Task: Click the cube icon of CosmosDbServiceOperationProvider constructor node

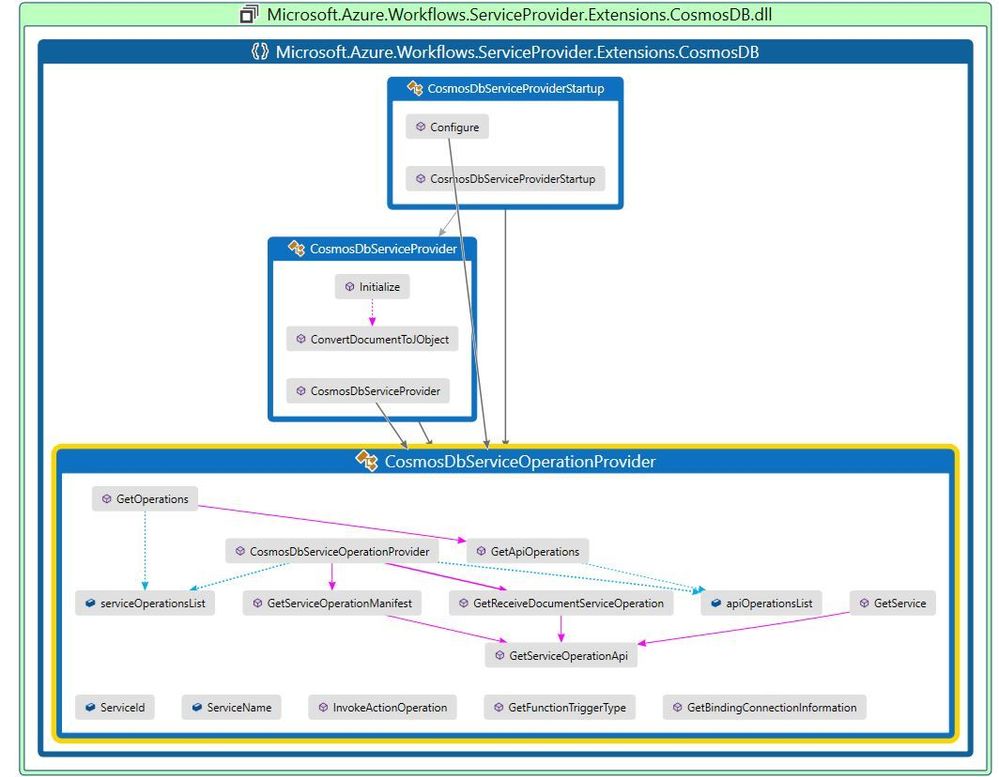Action: (240, 551)
